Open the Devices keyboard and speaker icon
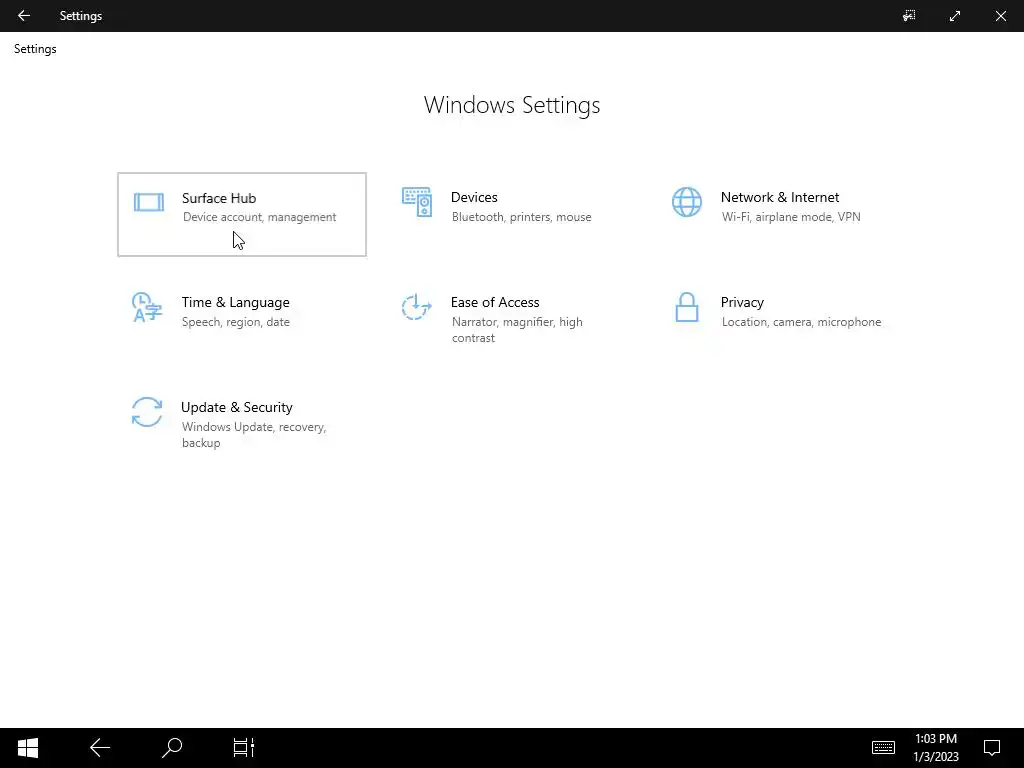The height and width of the screenshot is (768, 1024). 417,202
